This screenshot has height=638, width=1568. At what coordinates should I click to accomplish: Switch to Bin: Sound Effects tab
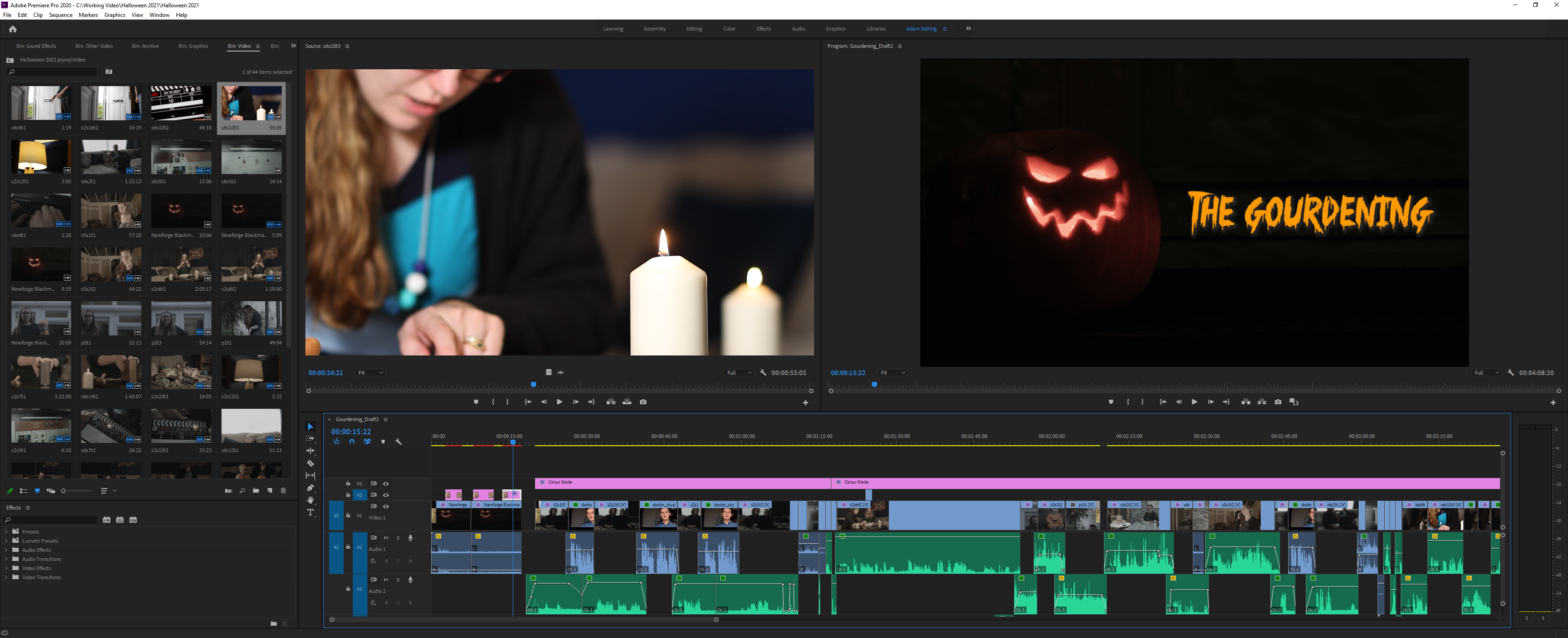point(36,46)
